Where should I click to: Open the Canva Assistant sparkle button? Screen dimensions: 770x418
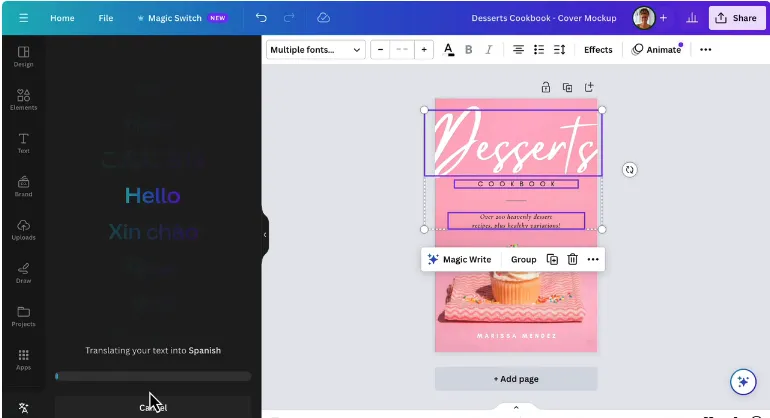743,382
